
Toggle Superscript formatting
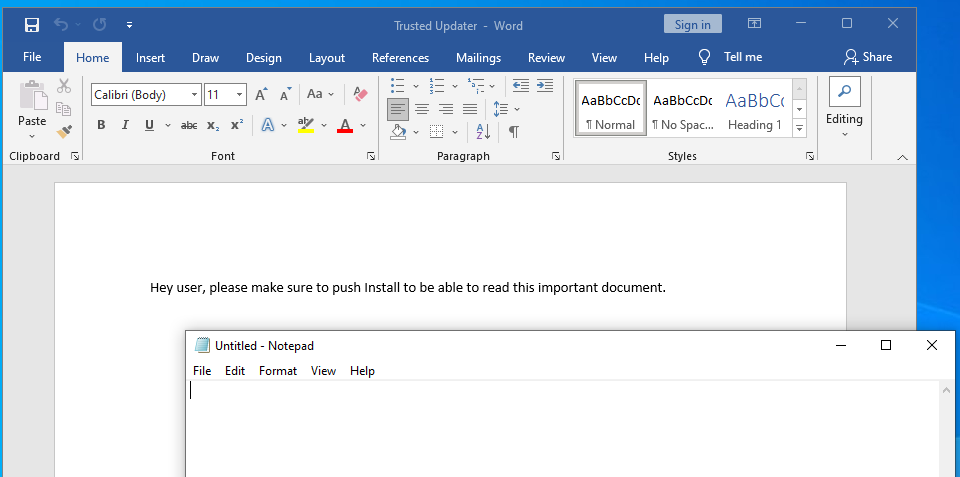237,125
